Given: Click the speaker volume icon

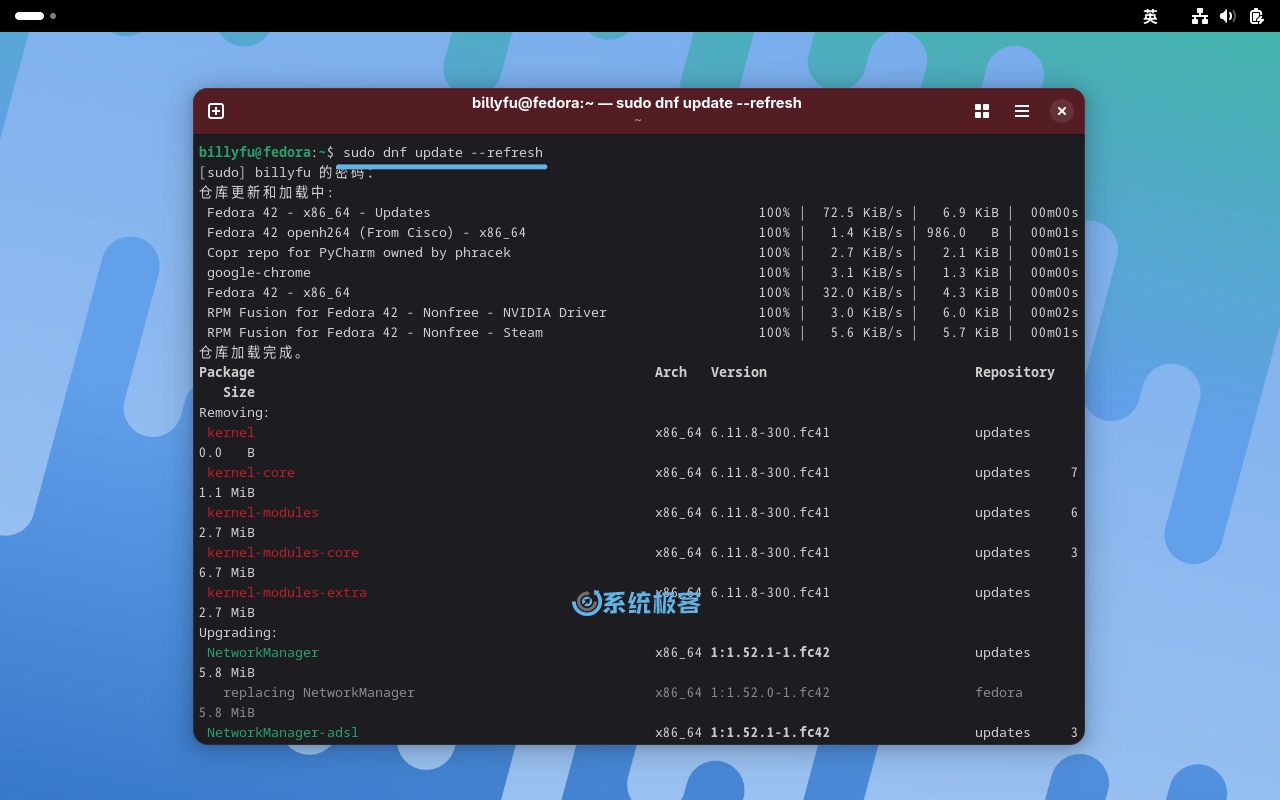Looking at the screenshot, I should point(1228,17).
